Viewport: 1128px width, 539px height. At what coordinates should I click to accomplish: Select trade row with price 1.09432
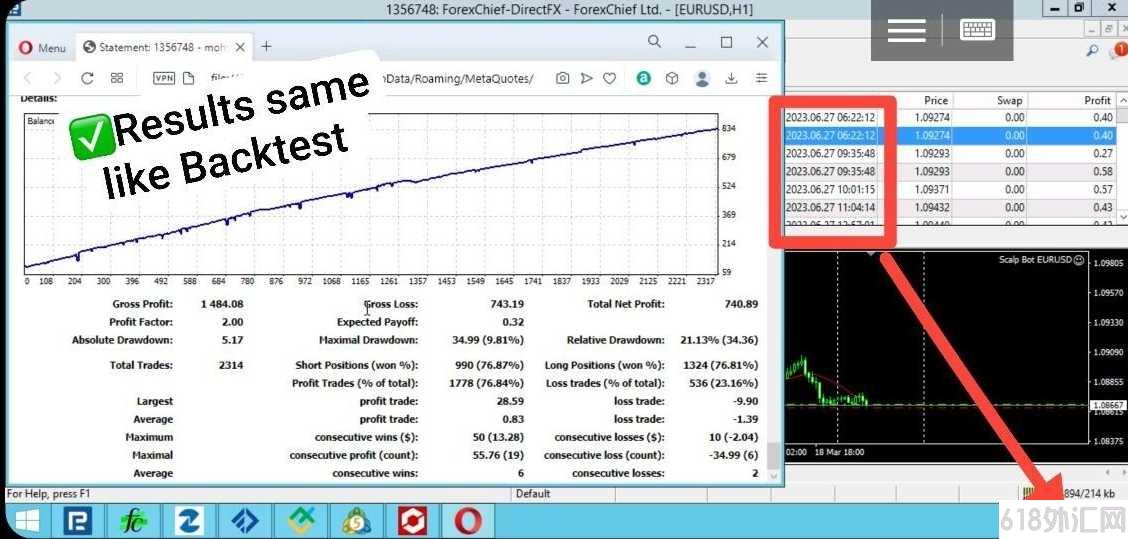click(x=948, y=207)
